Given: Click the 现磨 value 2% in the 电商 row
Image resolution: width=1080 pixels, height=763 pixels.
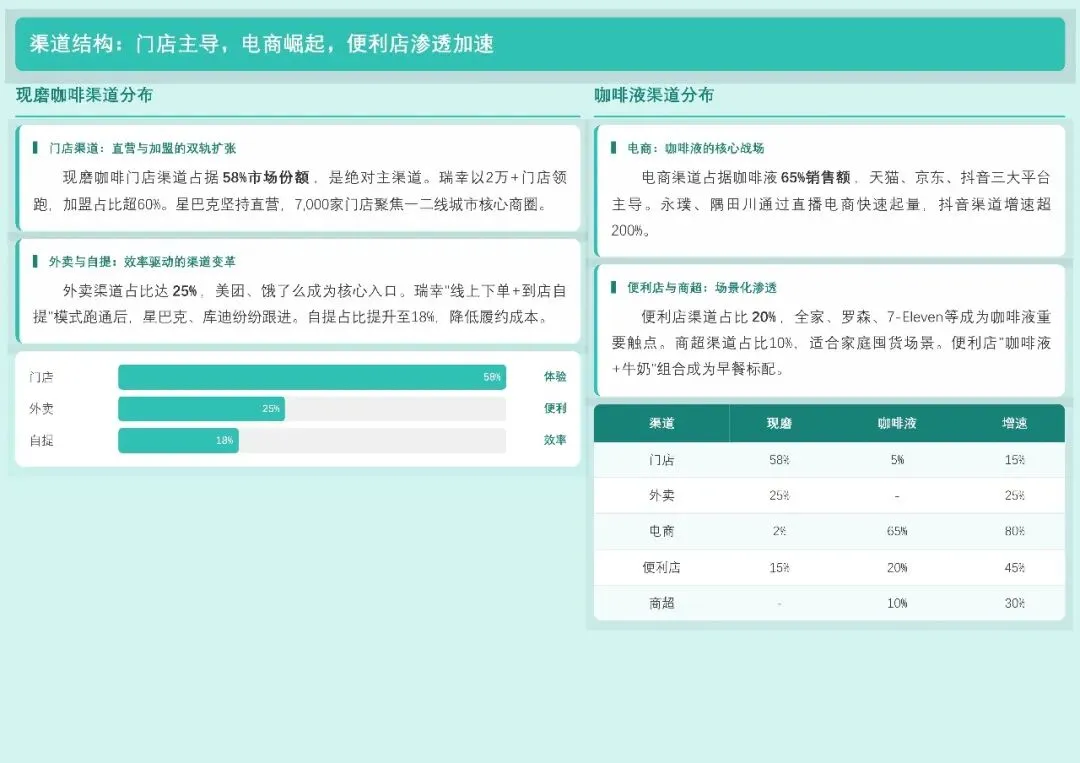Looking at the screenshot, I should click(779, 532).
